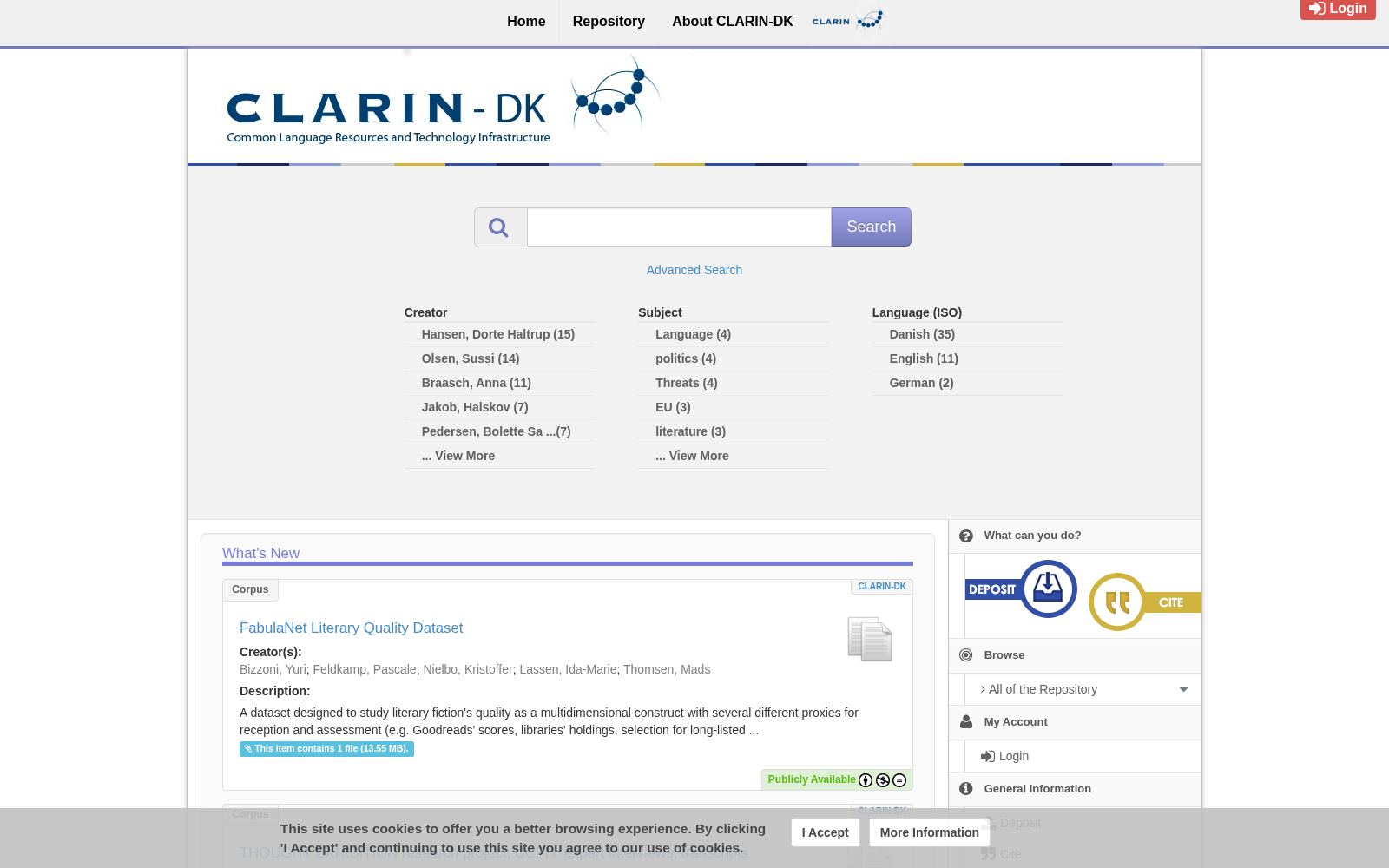Click Creative Commons non-commercial icon
1389x868 pixels.
tap(883, 780)
